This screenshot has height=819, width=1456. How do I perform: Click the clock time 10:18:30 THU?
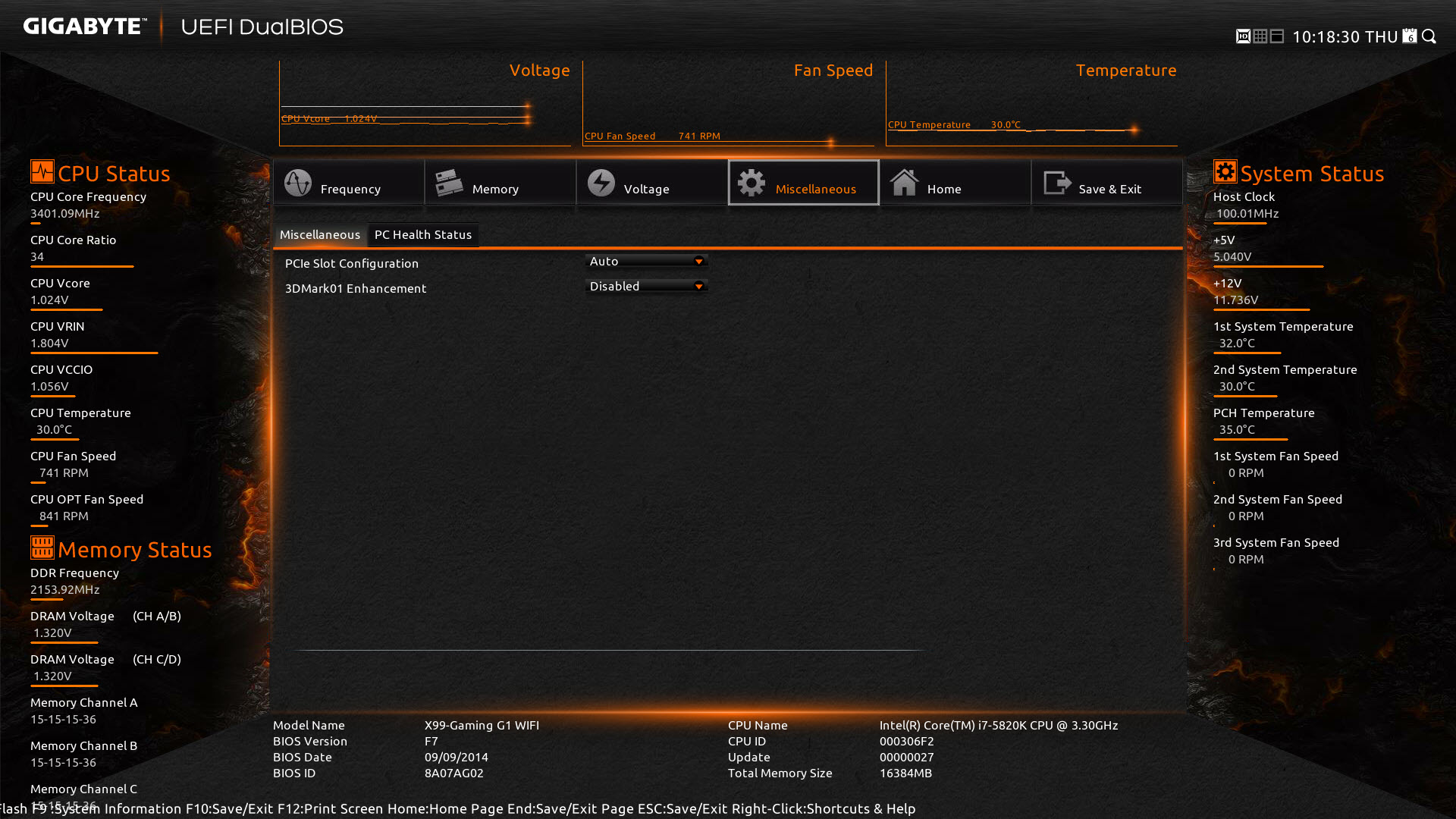point(1345,37)
